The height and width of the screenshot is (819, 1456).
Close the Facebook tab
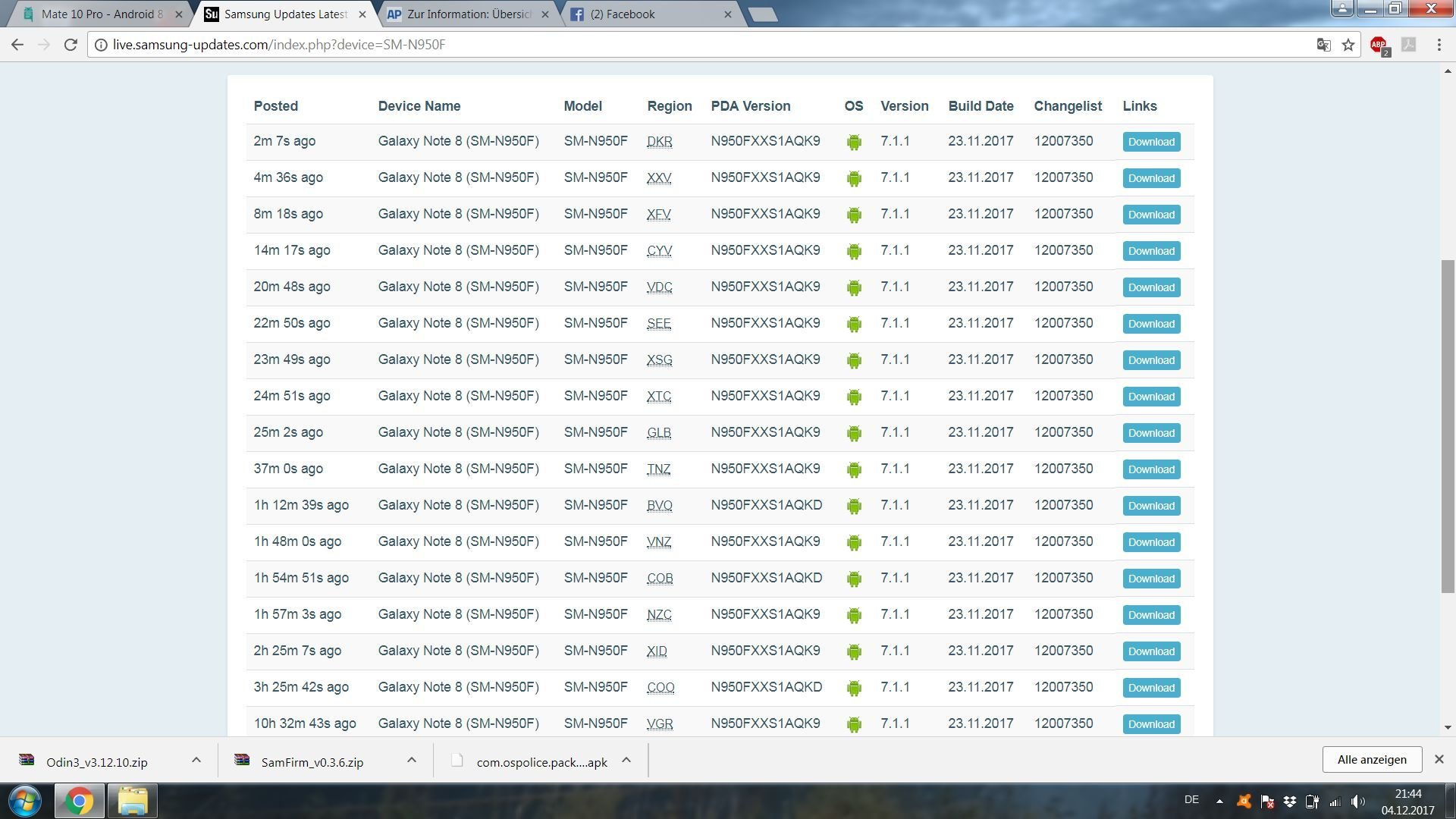pos(728,14)
